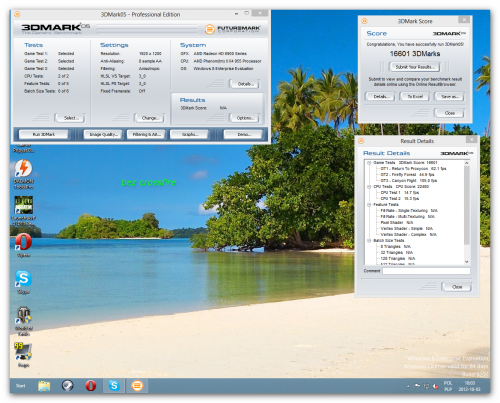Click Details button in 3DMark Score window

pyautogui.click(x=380, y=96)
